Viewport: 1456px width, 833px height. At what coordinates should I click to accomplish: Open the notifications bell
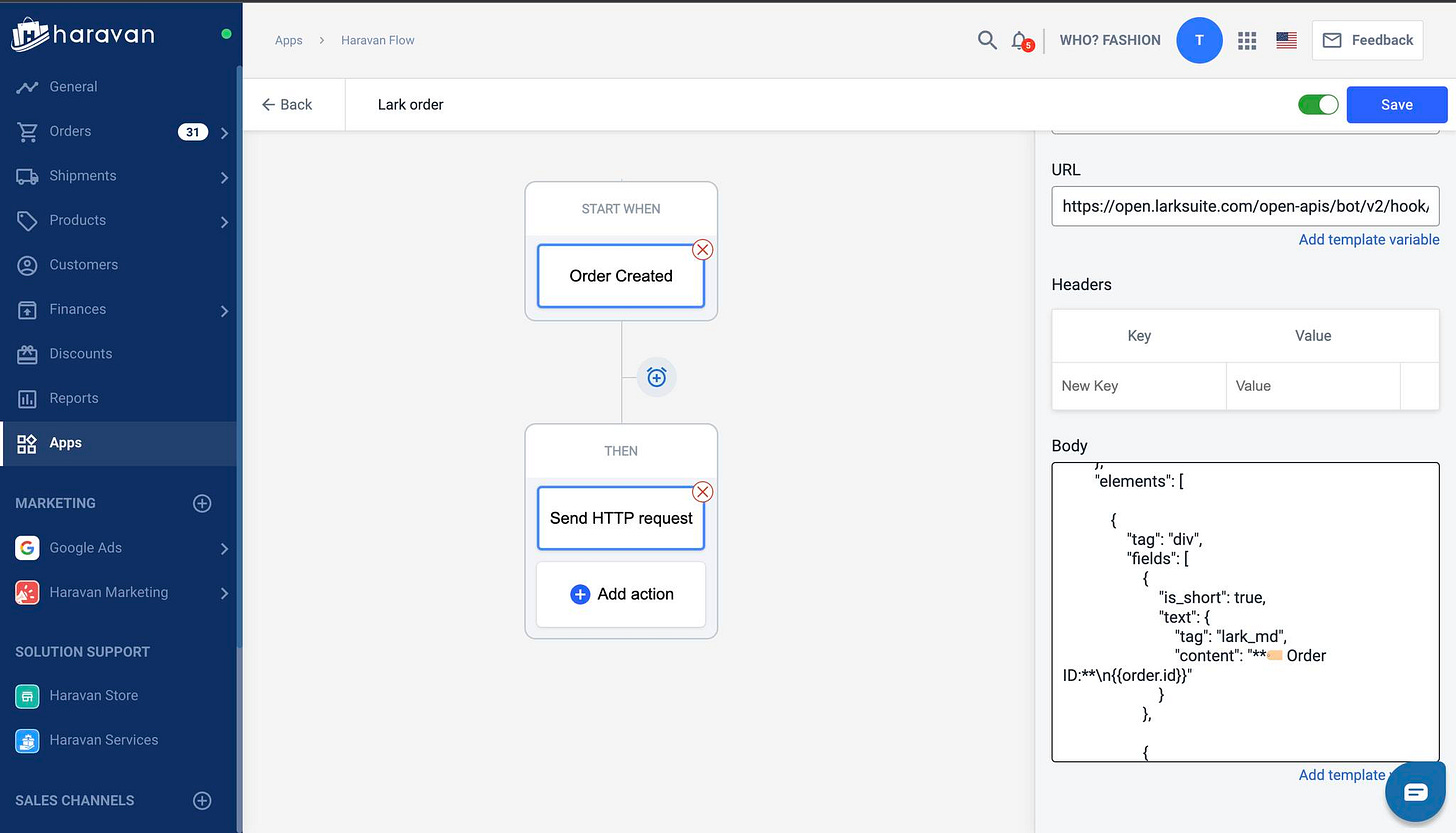pos(1020,40)
